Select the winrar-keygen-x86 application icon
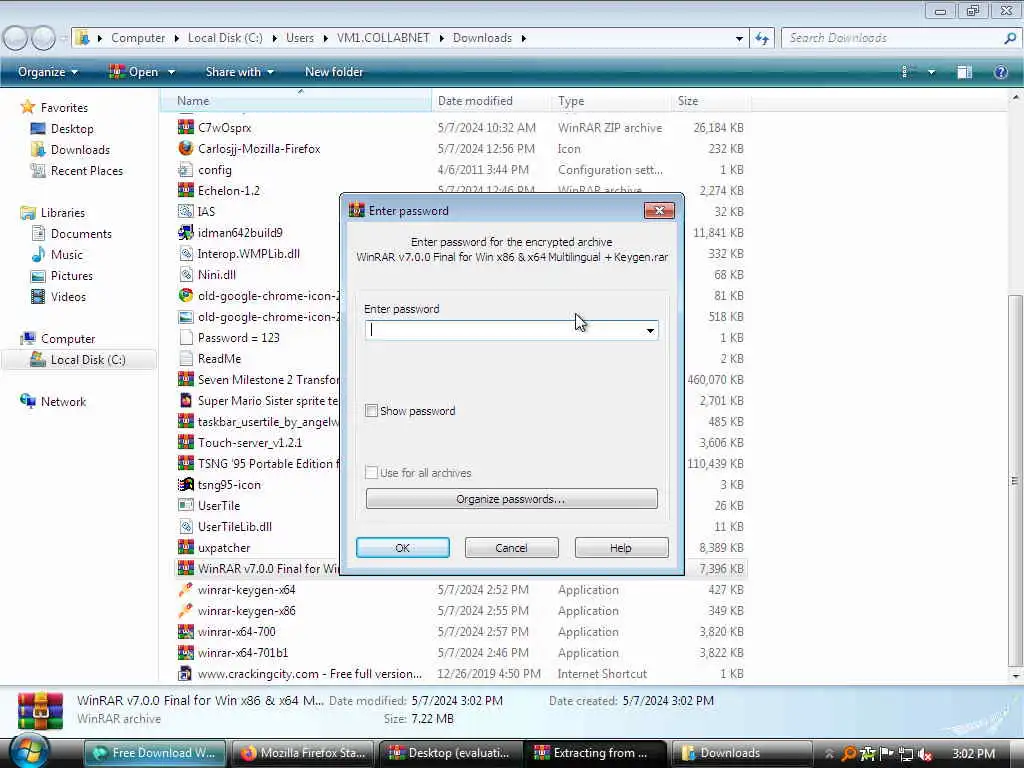Image resolution: width=1024 pixels, height=768 pixels. coord(185,611)
